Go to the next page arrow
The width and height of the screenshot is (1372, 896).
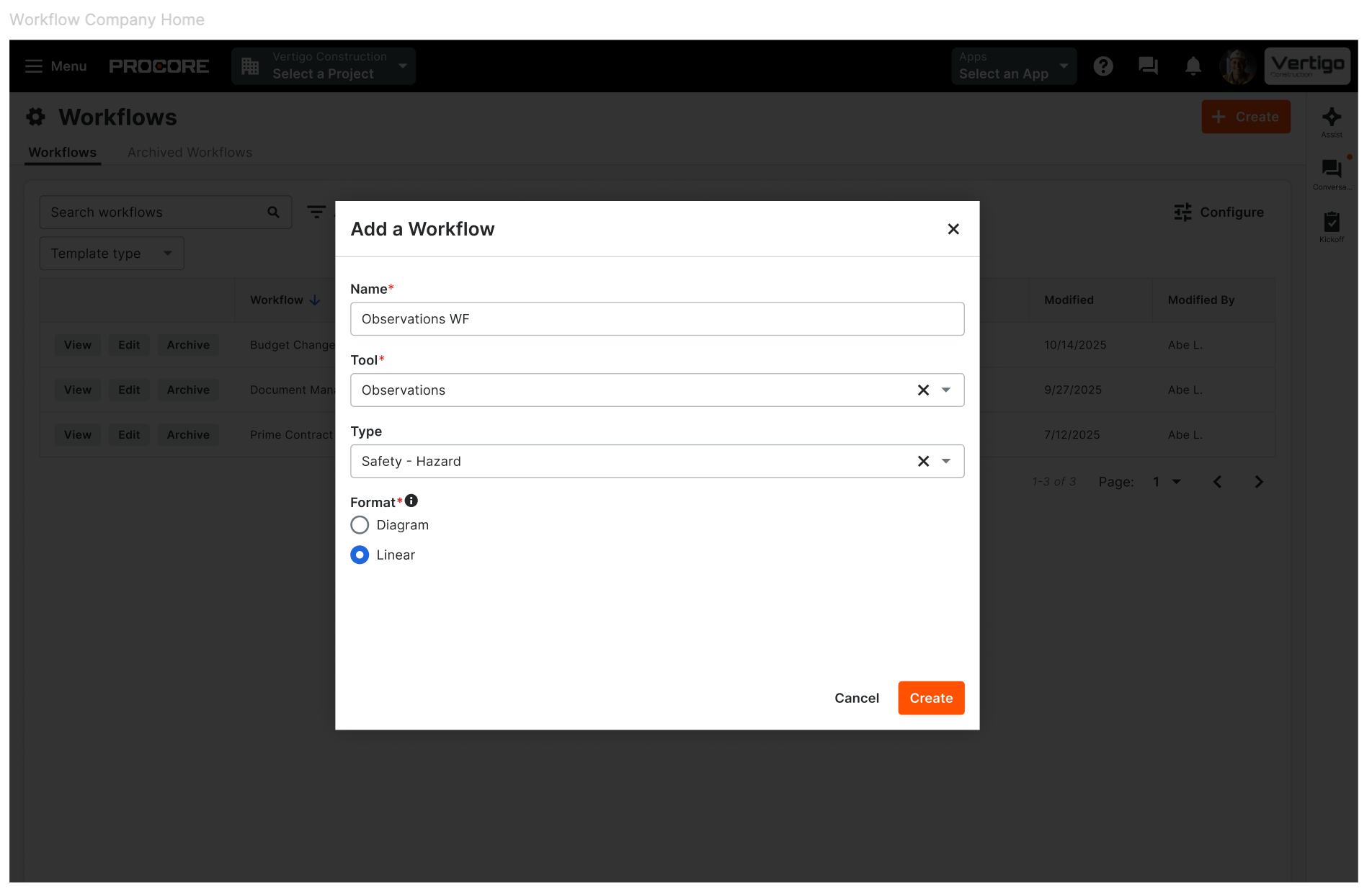pos(1259,482)
